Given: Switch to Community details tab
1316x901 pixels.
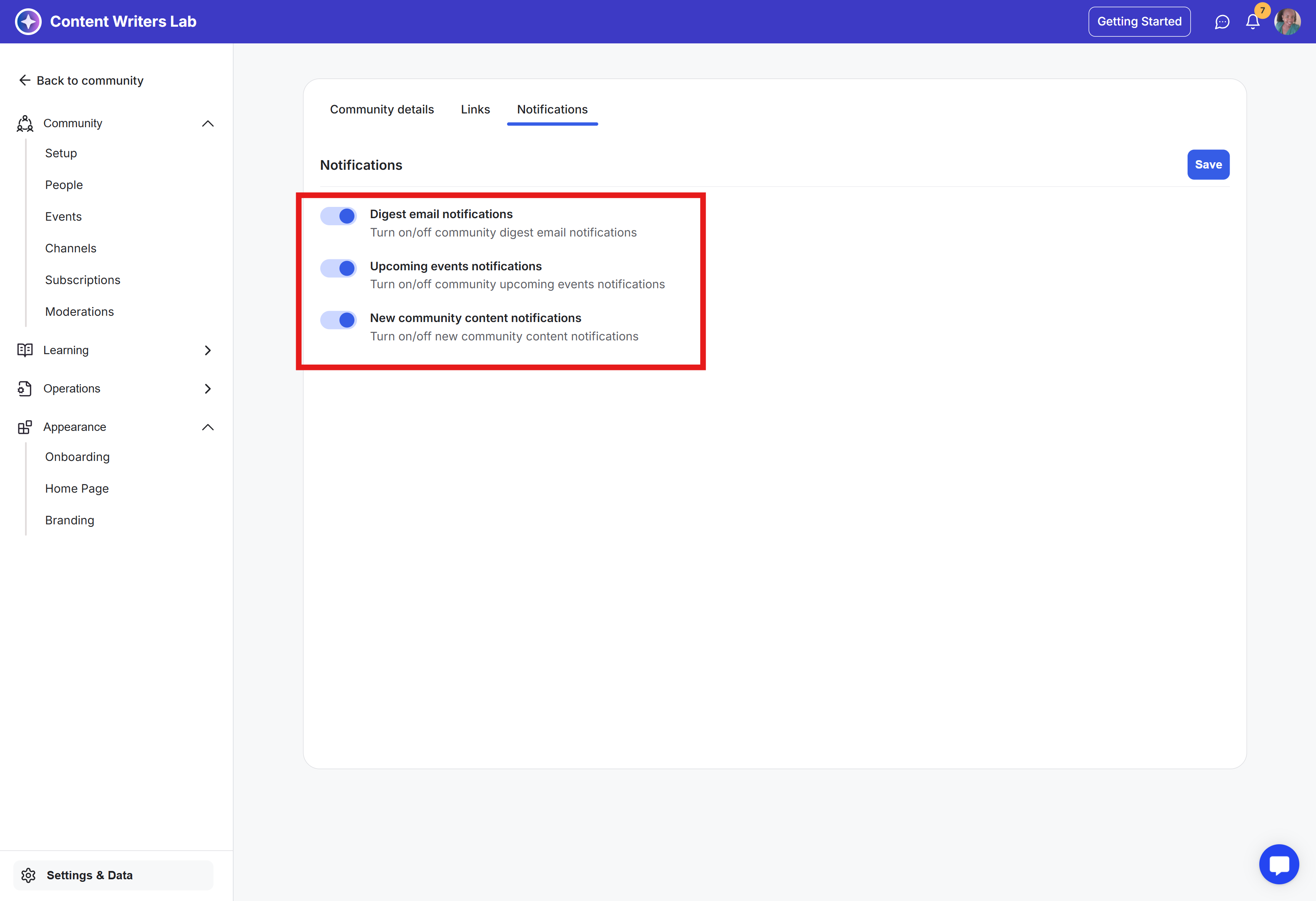Looking at the screenshot, I should pyautogui.click(x=382, y=109).
